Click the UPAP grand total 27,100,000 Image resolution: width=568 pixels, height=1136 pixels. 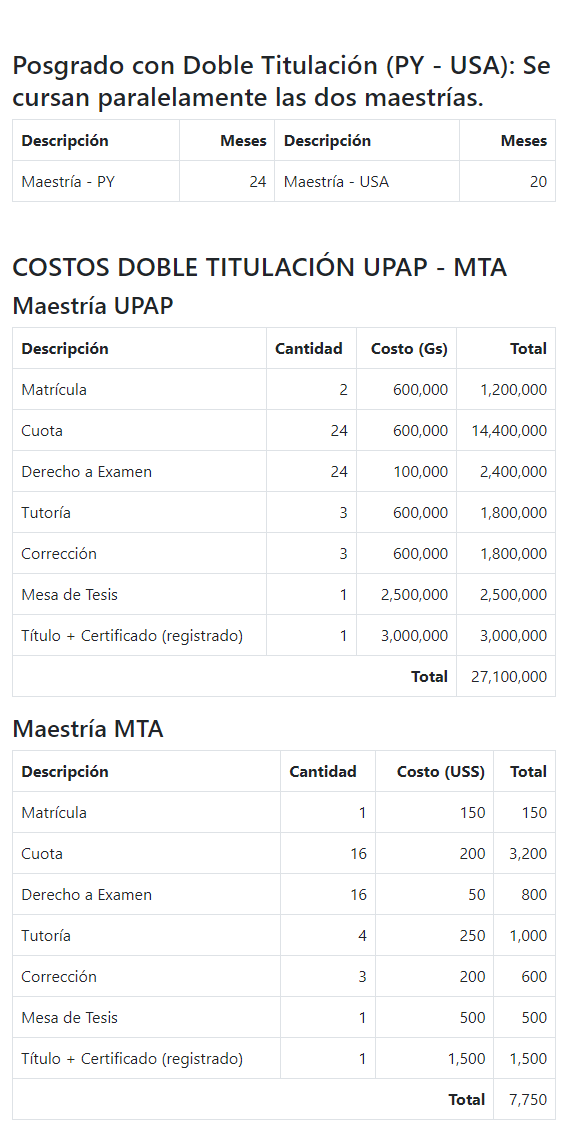tap(509, 677)
